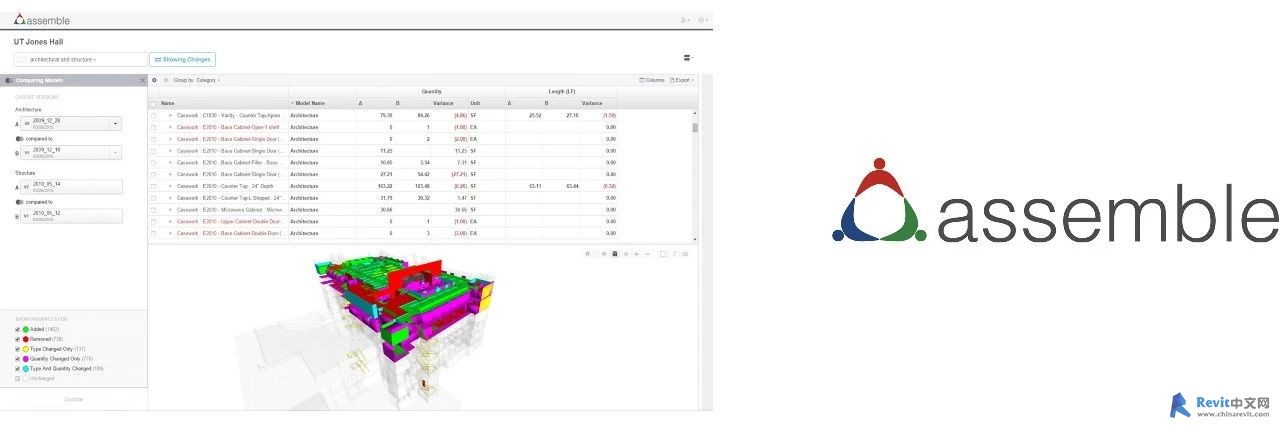Click the table vertical scrollbar thumb
This screenshot has height=426, width=1280.
[695, 127]
